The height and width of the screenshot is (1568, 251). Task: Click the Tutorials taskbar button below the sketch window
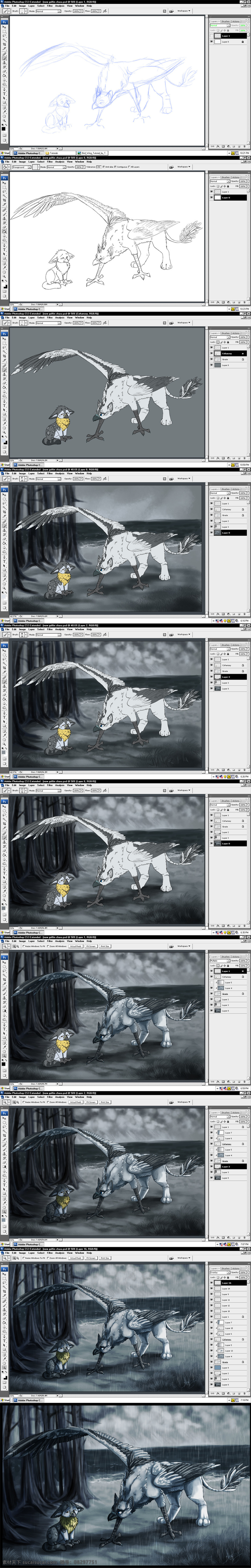pyautogui.click(x=60, y=153)
